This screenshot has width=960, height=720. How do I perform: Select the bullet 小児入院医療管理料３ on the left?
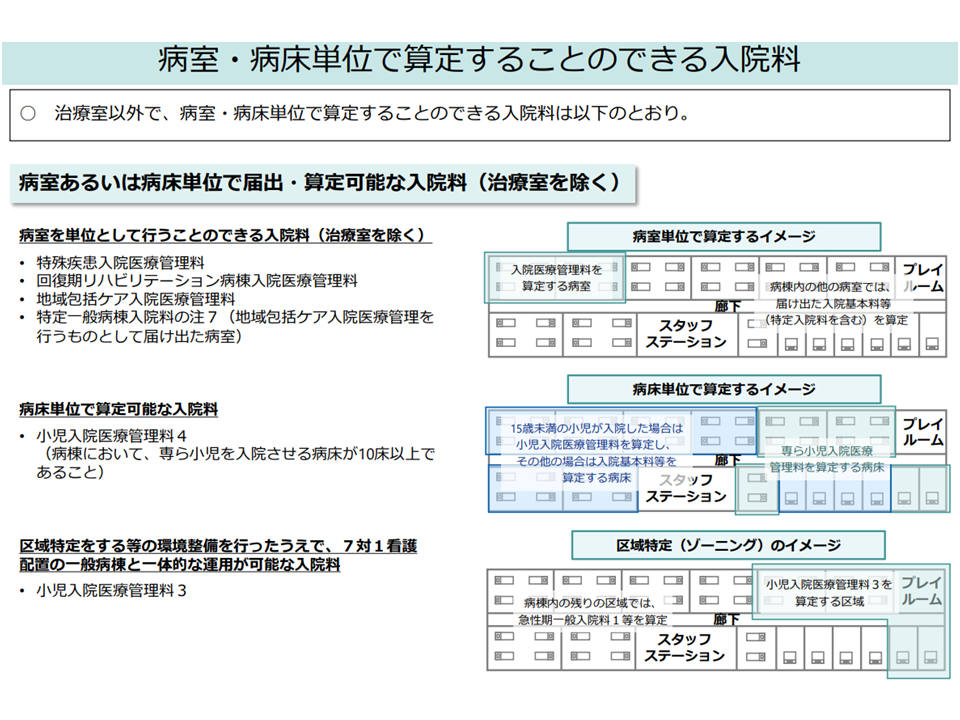tap(112, 590)
